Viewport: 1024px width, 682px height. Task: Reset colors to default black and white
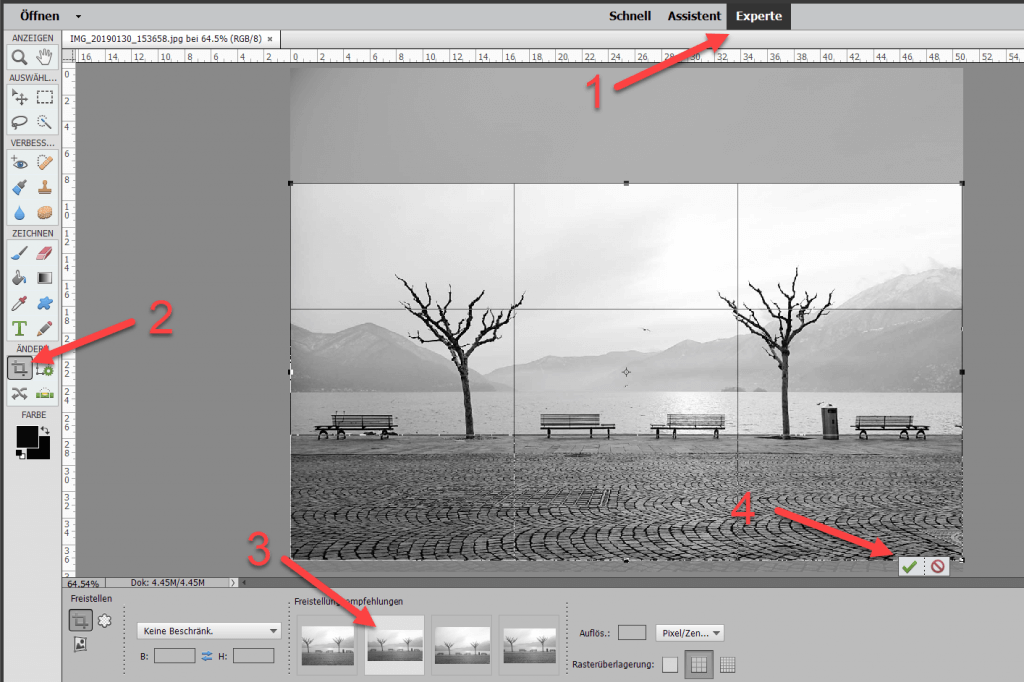[21, 454]
